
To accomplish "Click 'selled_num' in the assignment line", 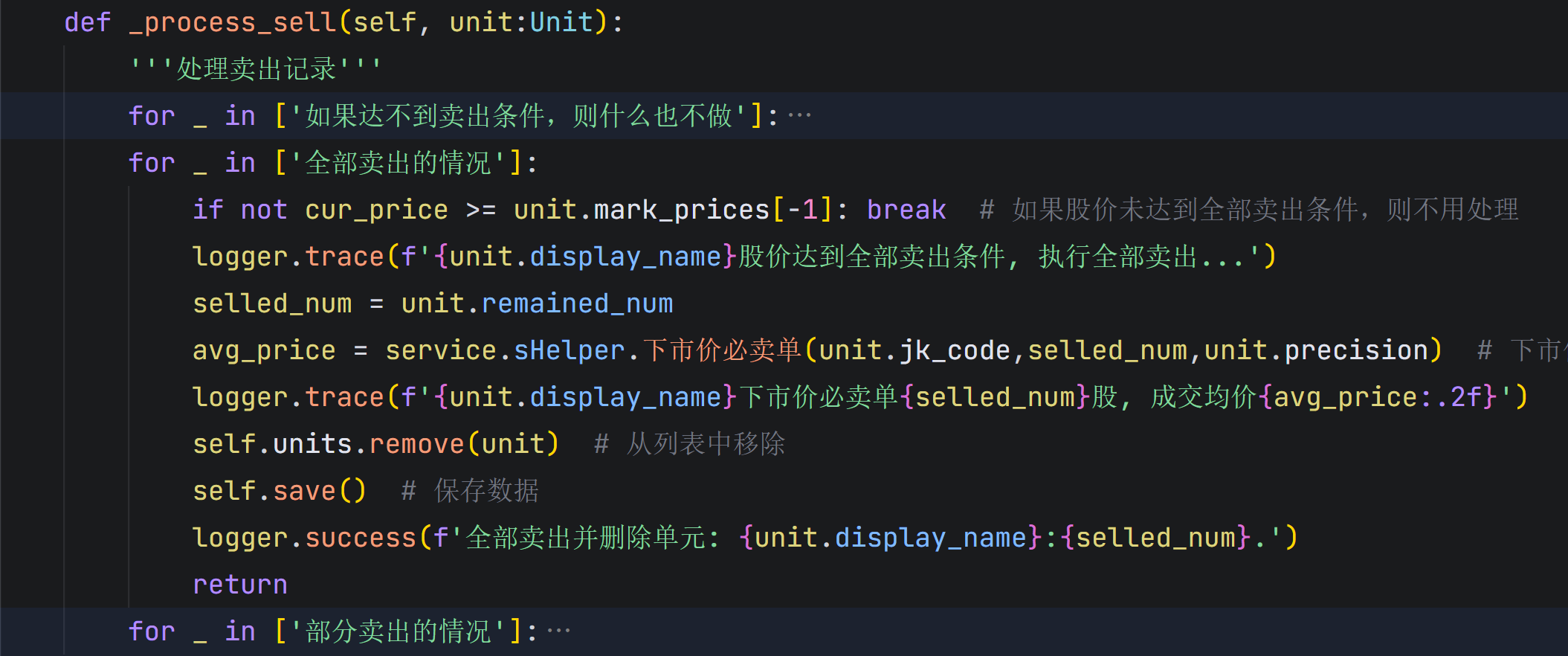I will click(x=272, y=303).
